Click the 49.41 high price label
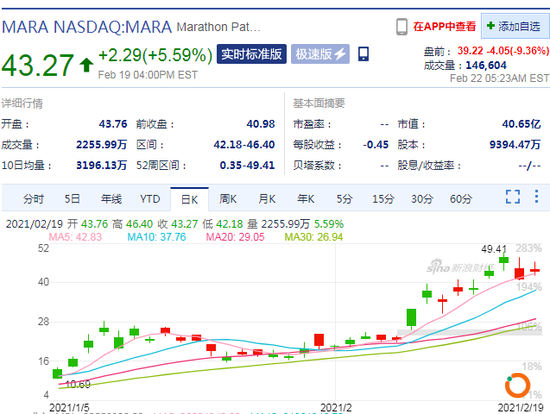The width and height of the screenshot is (550, 414). click(x=494, y=249)
